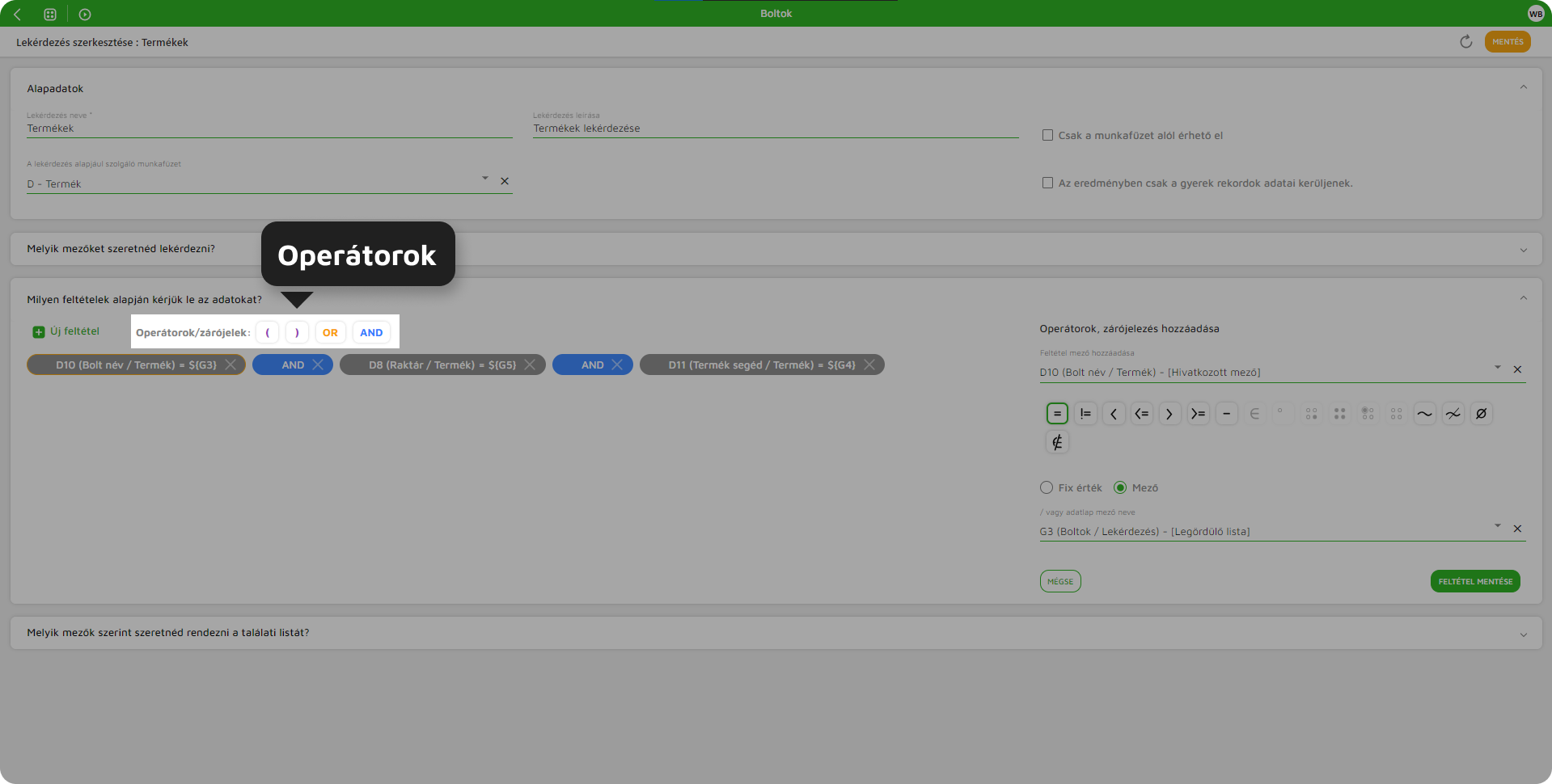Image resolution: width=1552 pixels, height=784 pixels.
Task: Open the G3 (Boltok / Lekérdezés) dropdown
Action: pyautogui.click(x=1498, y=526)
